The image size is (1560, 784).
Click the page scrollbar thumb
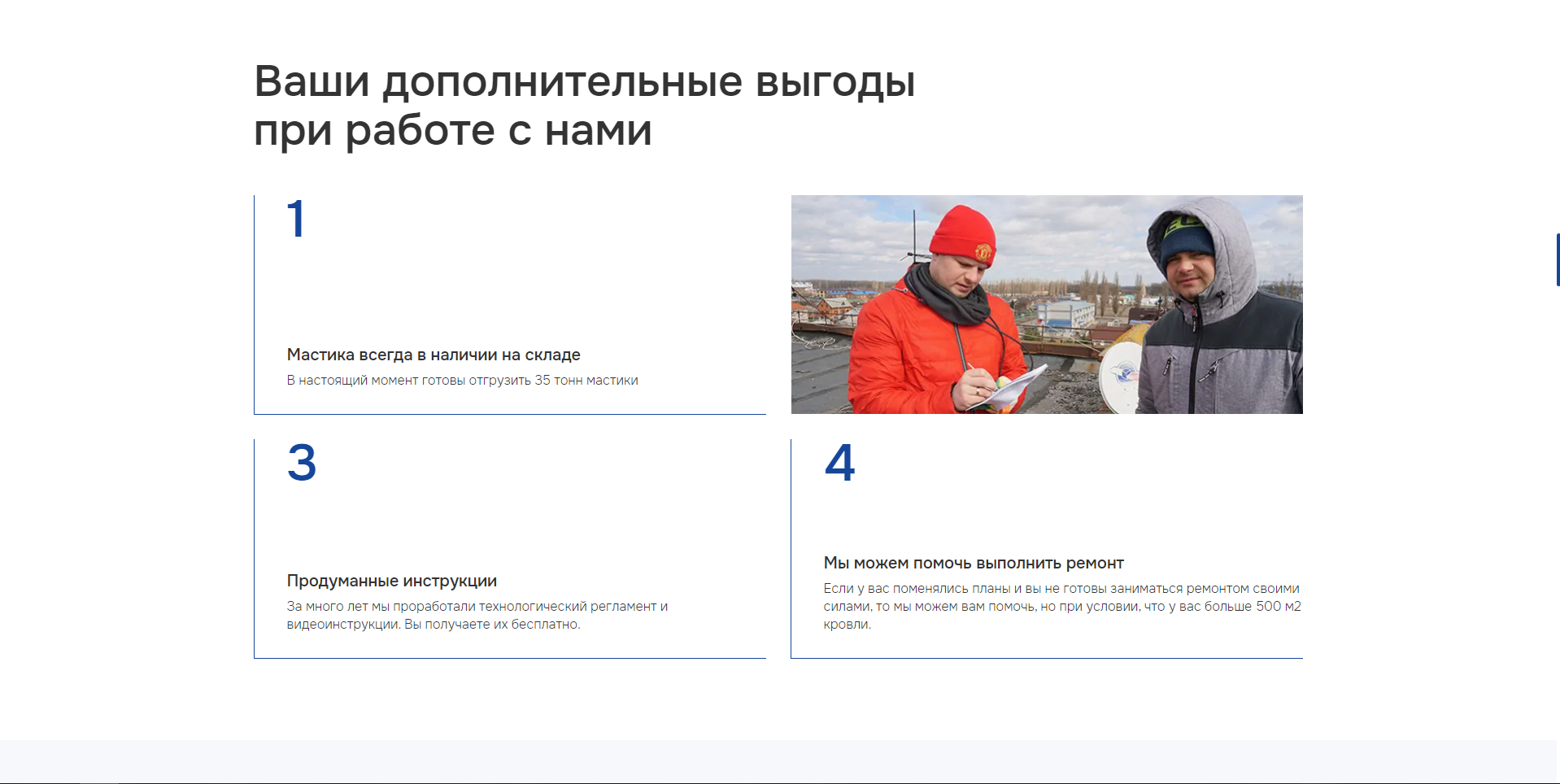1558,259
